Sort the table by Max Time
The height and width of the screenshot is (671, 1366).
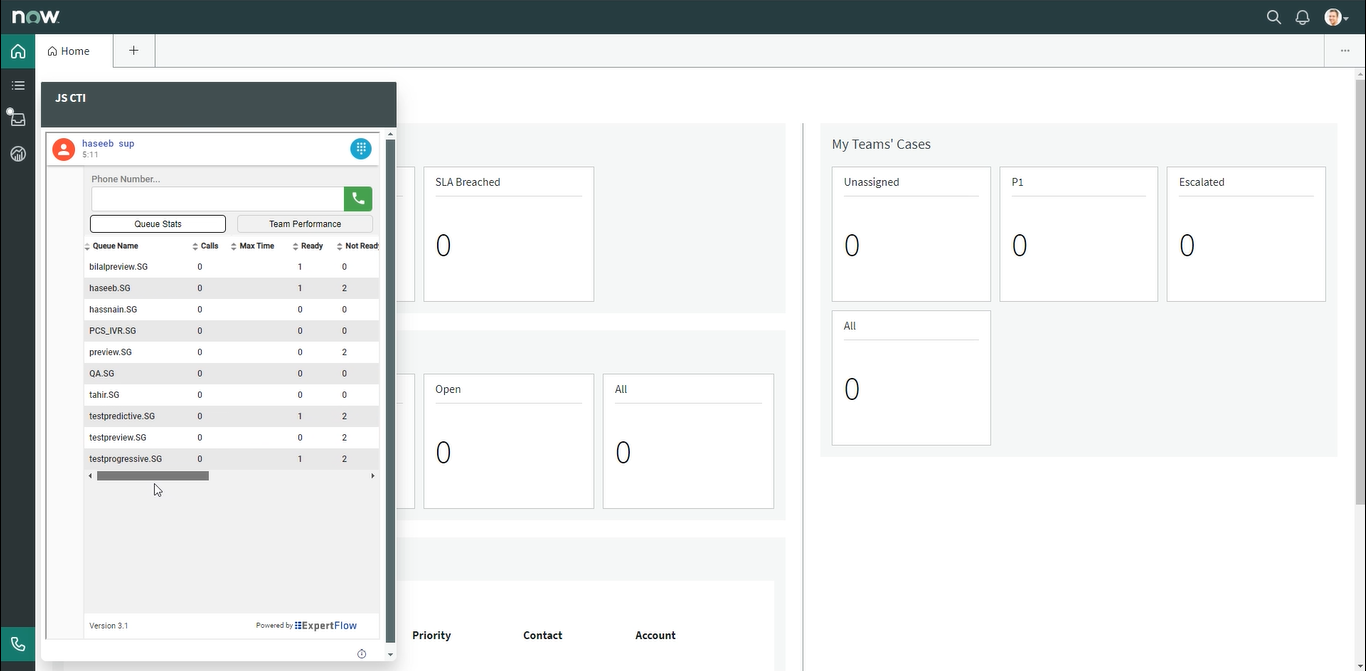click(256, 246)
